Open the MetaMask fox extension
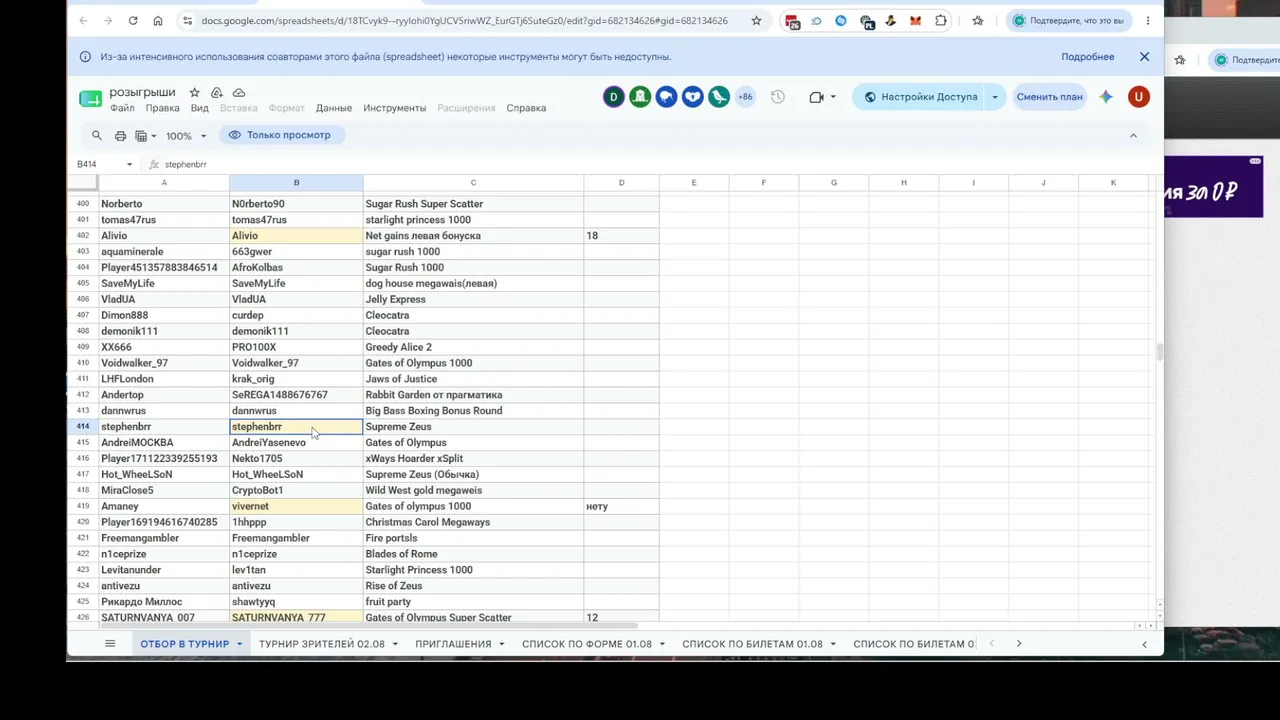Image resolution: width=1280 pixels, height=720 pixels. click(915, 20)
